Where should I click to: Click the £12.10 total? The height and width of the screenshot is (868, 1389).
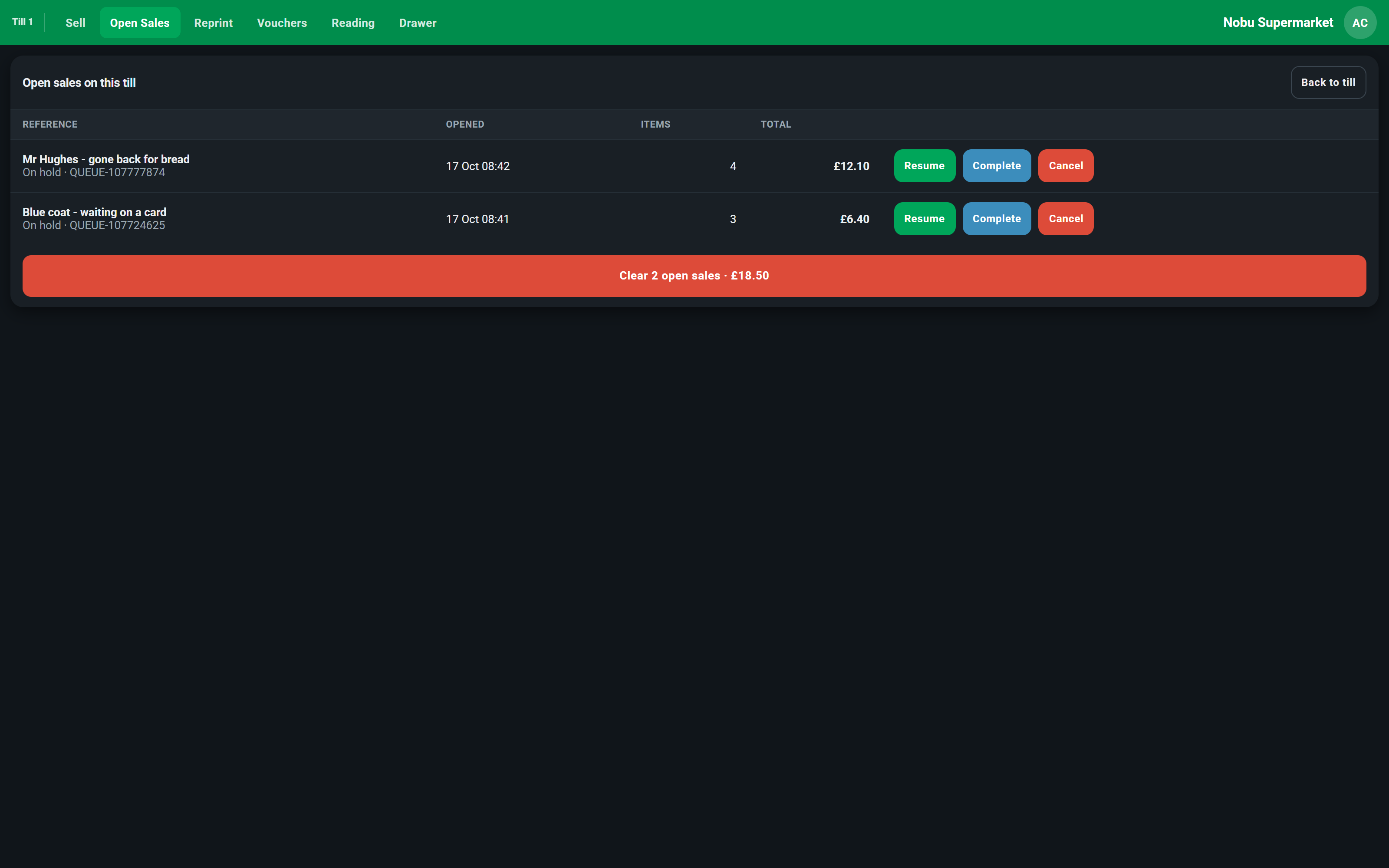[x=851, y=167]
